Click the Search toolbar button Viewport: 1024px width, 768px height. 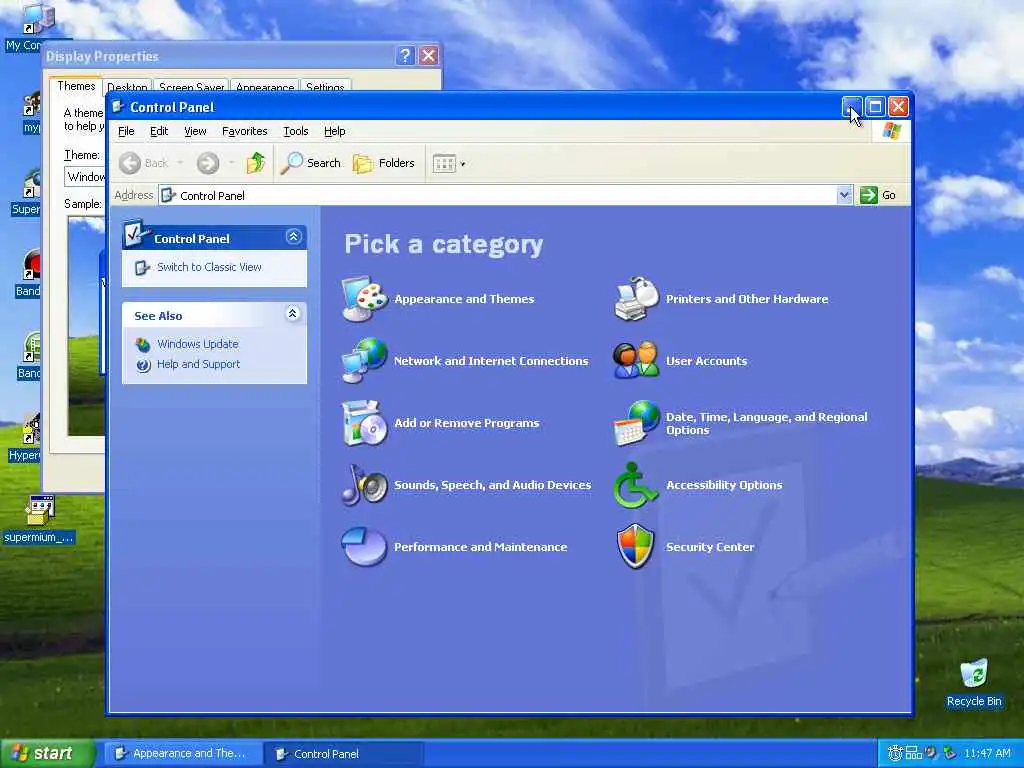310,163
